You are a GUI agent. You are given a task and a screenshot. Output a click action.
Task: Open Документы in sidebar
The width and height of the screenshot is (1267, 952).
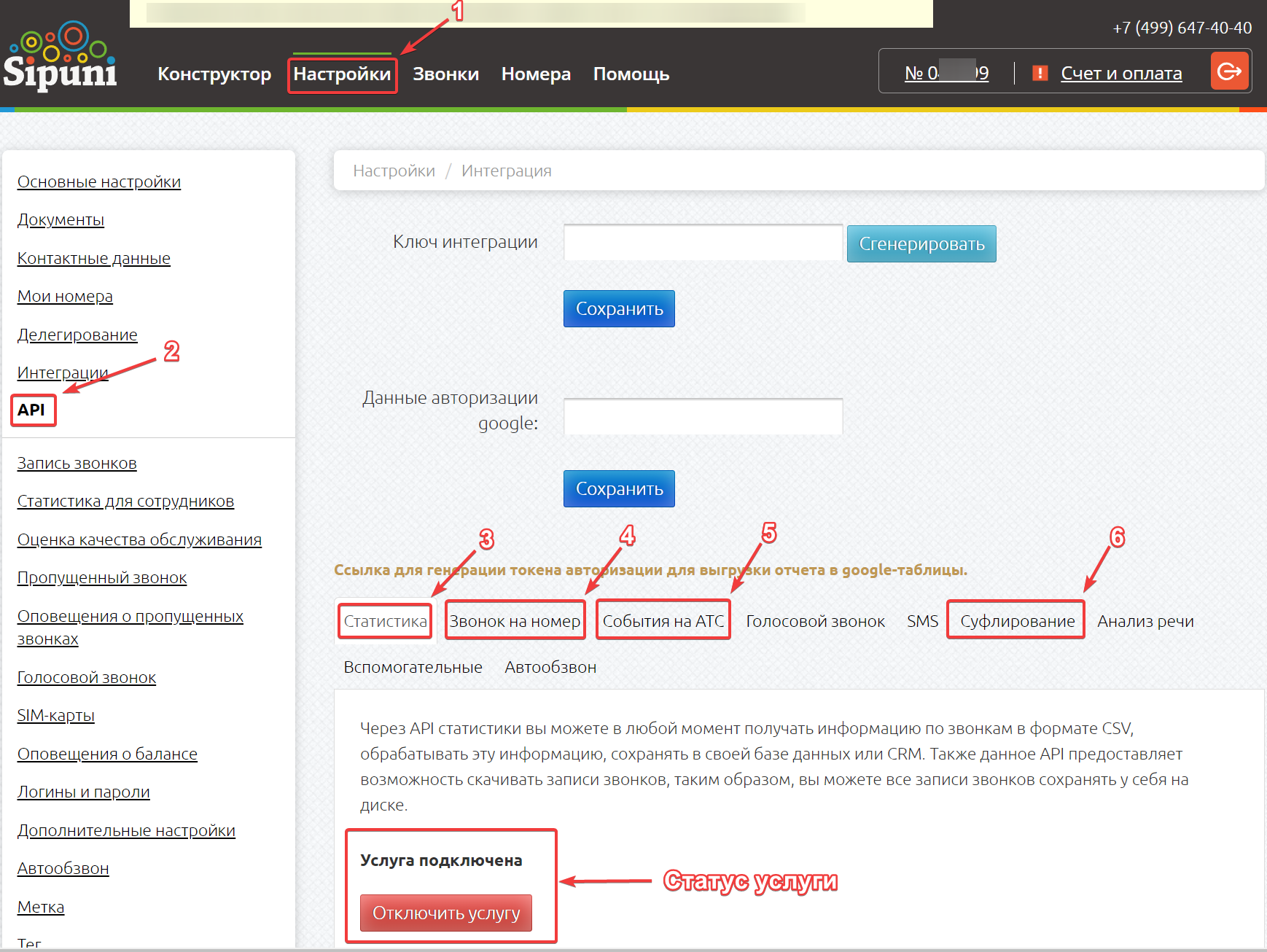pyautogui.click(x=61, y=219)
